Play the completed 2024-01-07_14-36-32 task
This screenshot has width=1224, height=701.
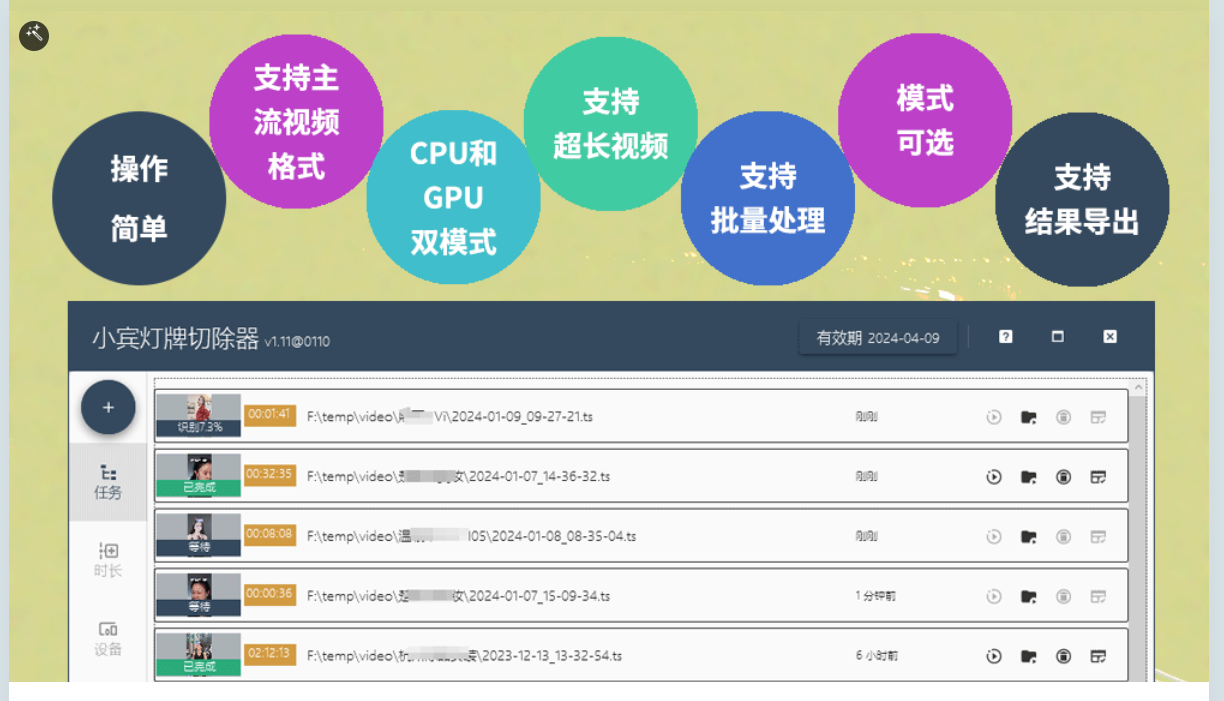[x=995, y=477]
